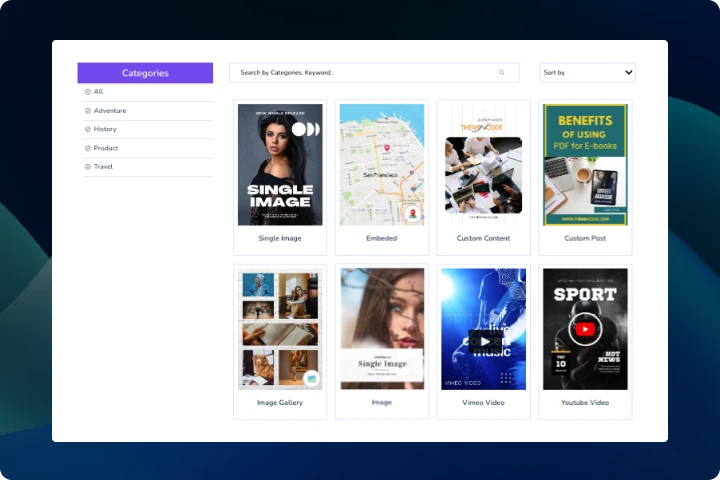Click the Image Gallery title link
Image resolution: width=720 pixels, height=480 pixels.
click(280, 403)
